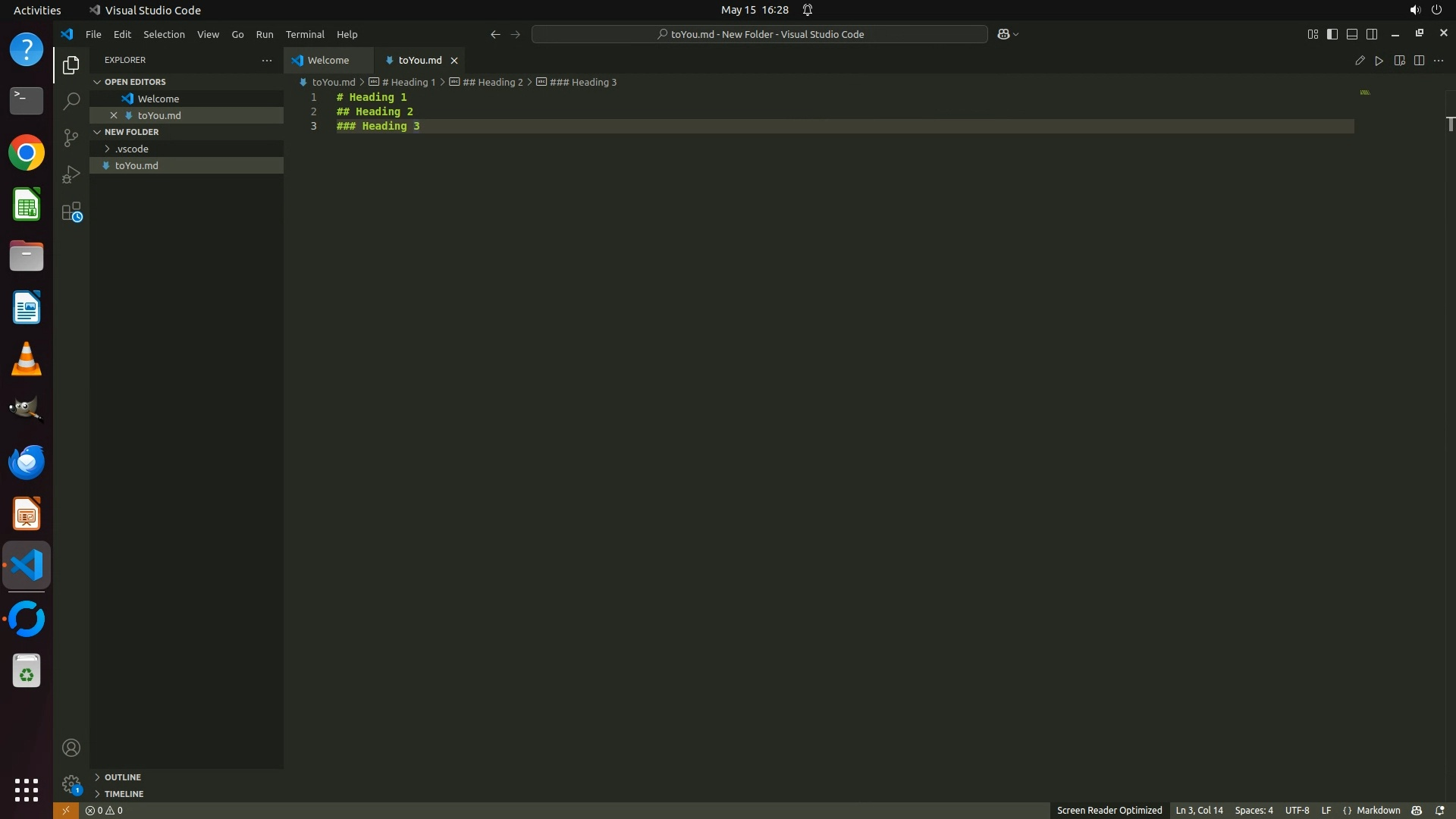Viewport: 1456px width, 819px height.
Task: Open the Search view in activity bar
Action: click(71, 101)
